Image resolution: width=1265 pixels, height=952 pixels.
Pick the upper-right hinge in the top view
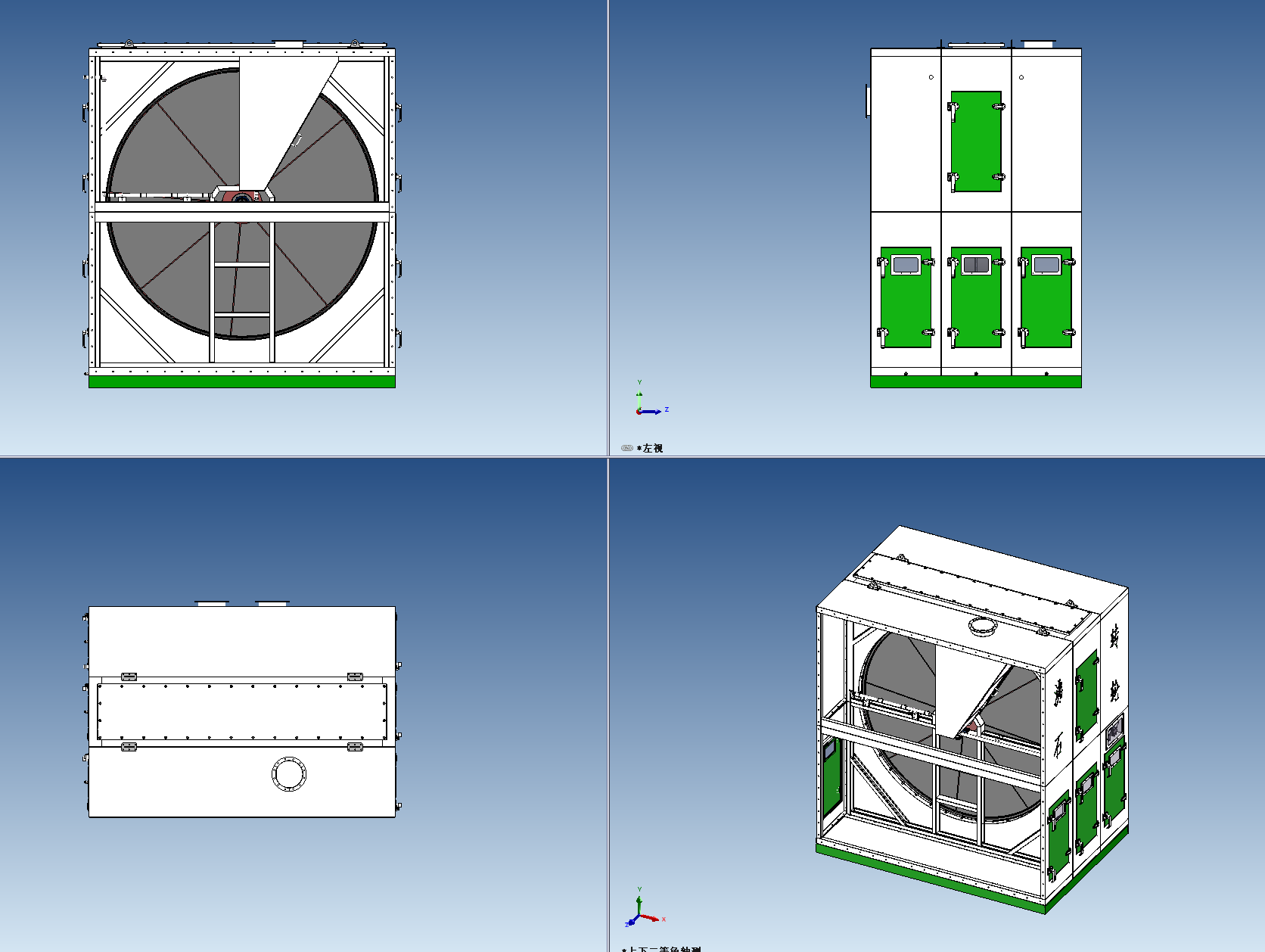355,677
